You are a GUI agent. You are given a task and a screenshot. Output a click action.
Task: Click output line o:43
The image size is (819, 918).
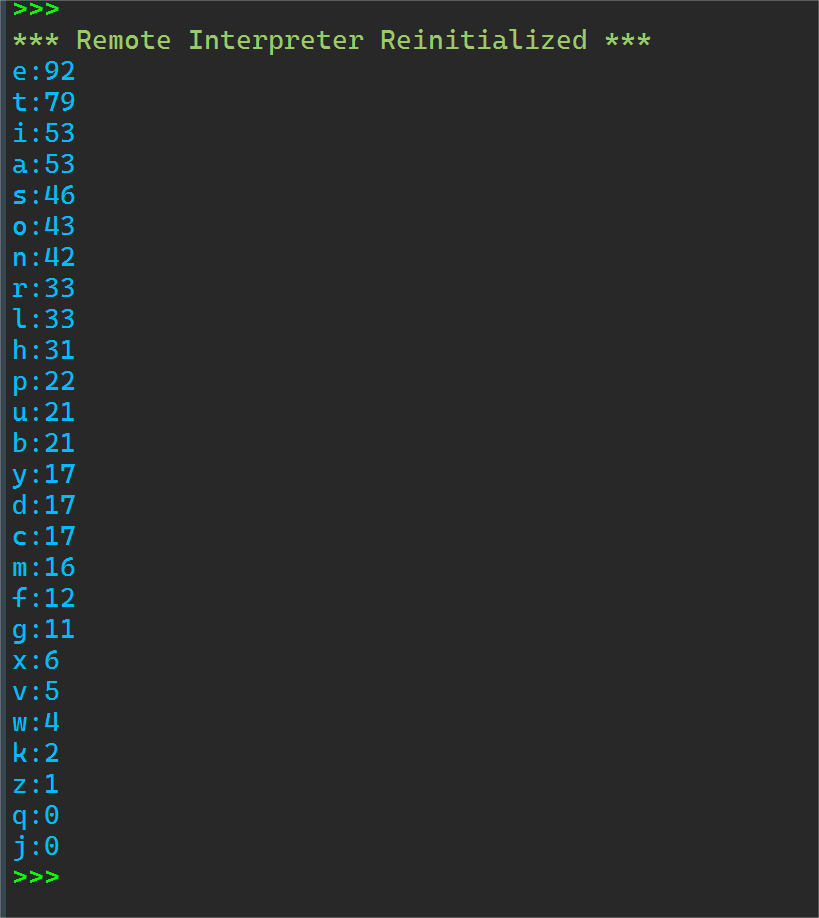(44, 227)
